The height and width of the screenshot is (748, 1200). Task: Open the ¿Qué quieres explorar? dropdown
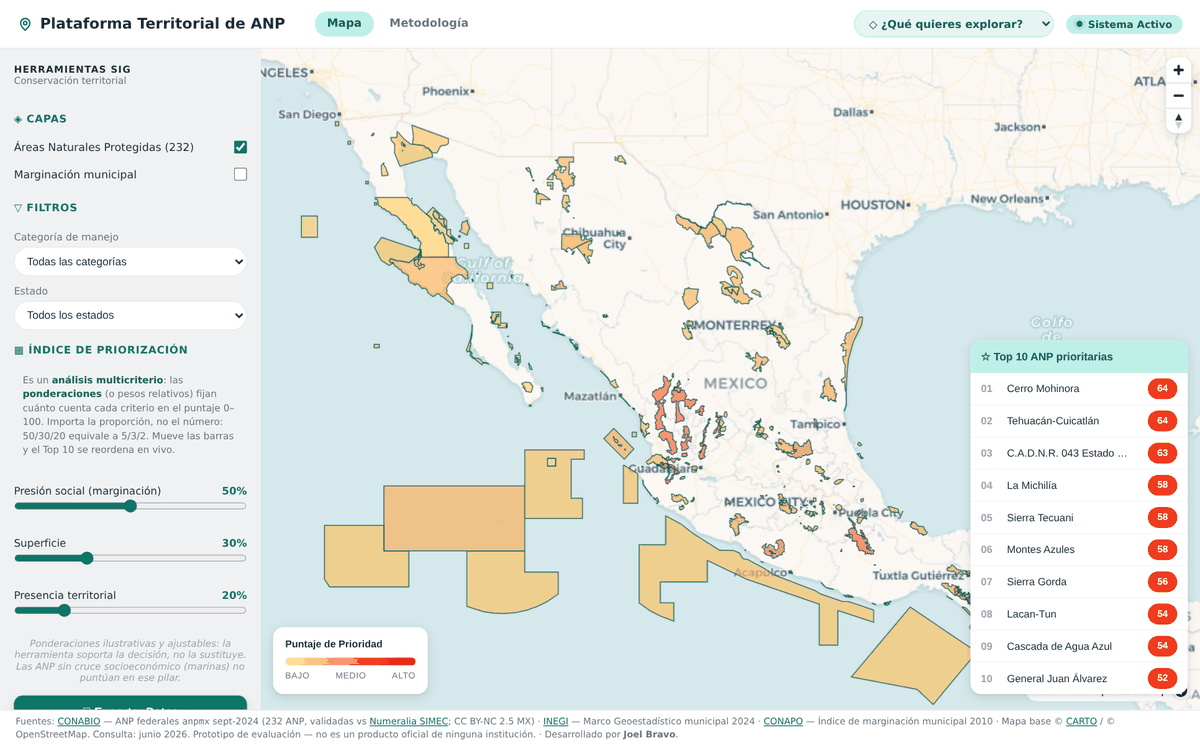pyautogui.click(x=953, y=24)
